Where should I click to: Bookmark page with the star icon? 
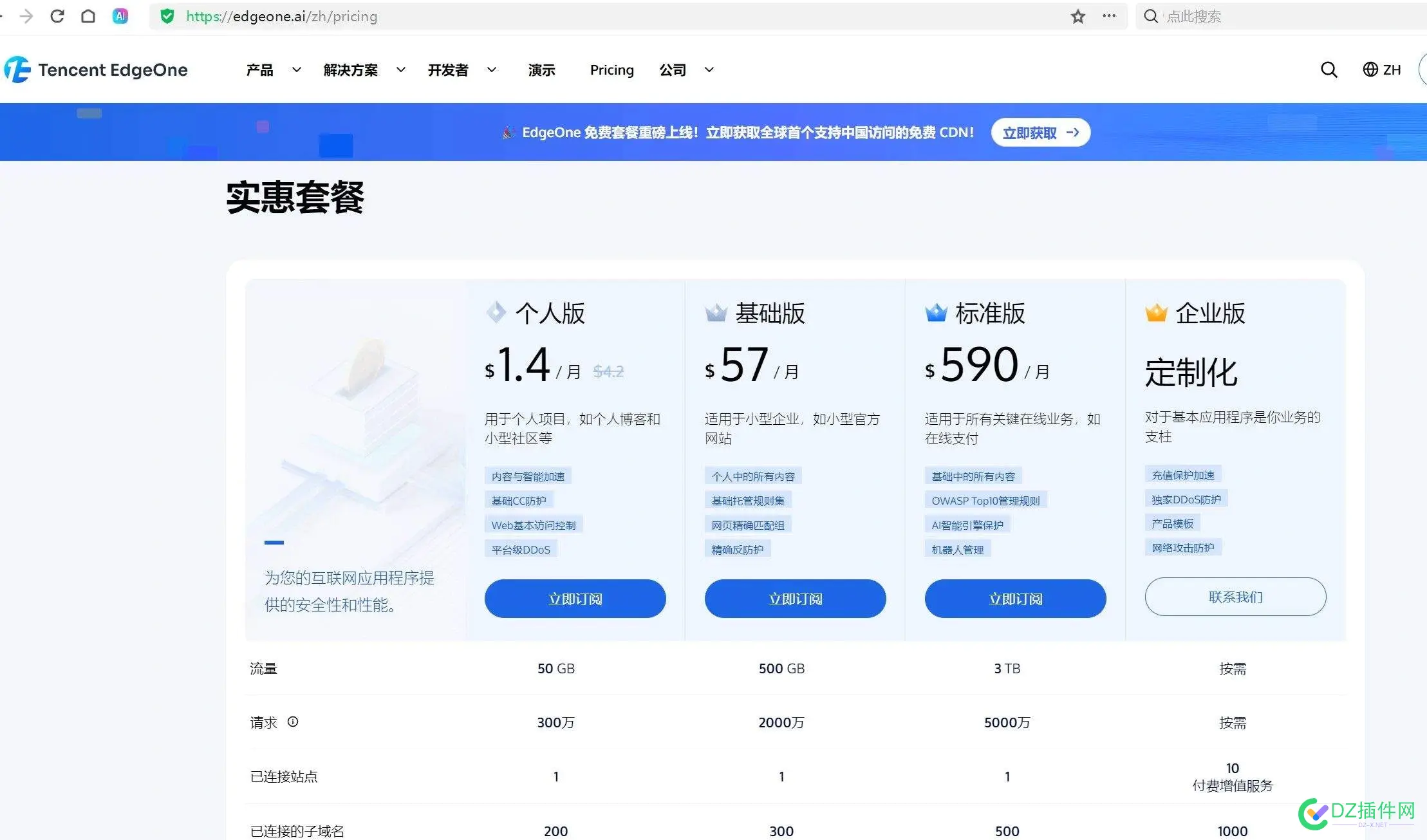(1078, 16)
